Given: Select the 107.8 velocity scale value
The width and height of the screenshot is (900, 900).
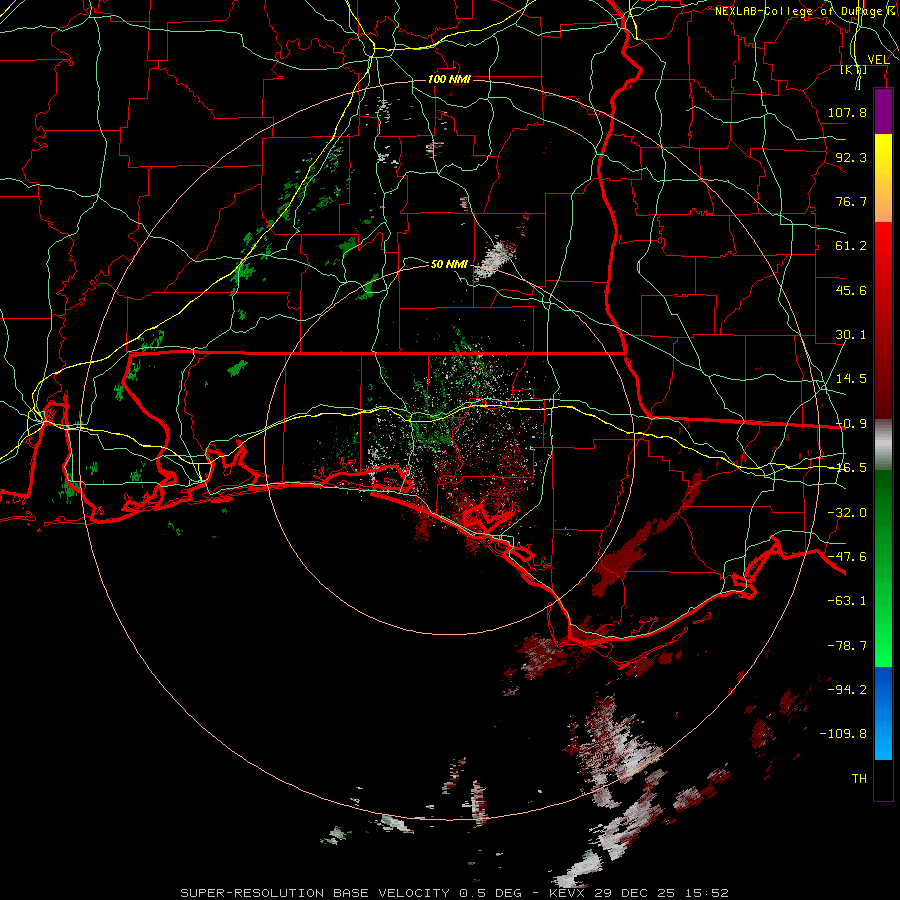Looking at the screenshot, I should point(847,112).
